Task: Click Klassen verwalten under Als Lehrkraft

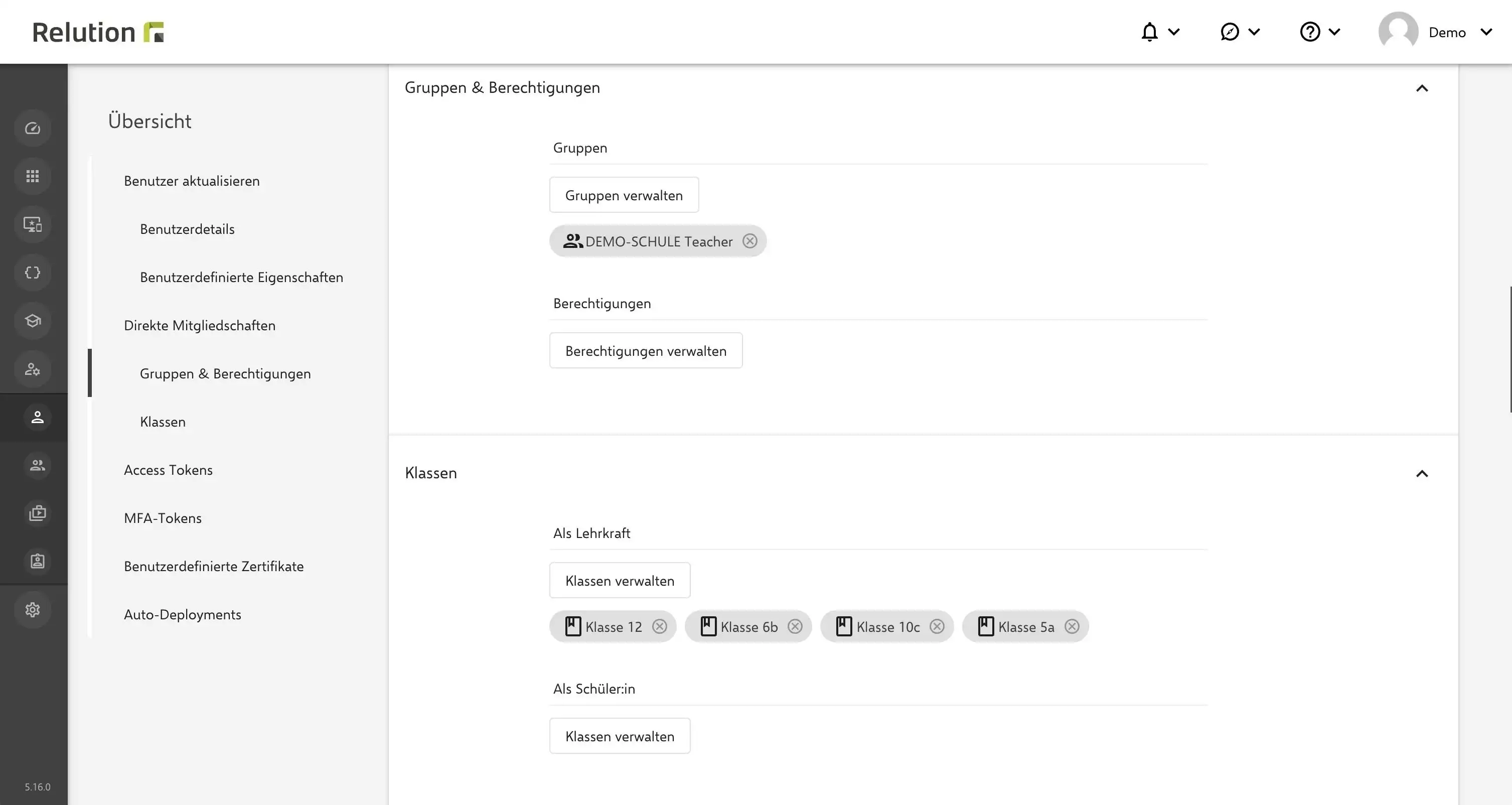Action: coord(620,581)
